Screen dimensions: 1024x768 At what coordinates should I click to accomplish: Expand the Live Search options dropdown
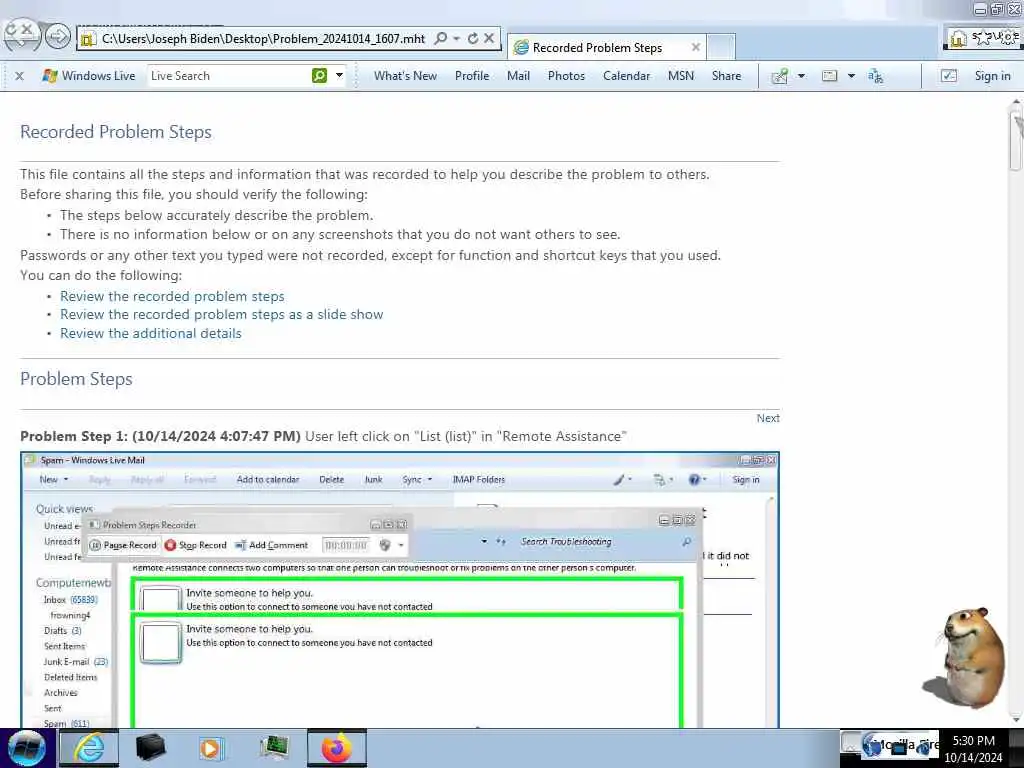coord(340,76)
